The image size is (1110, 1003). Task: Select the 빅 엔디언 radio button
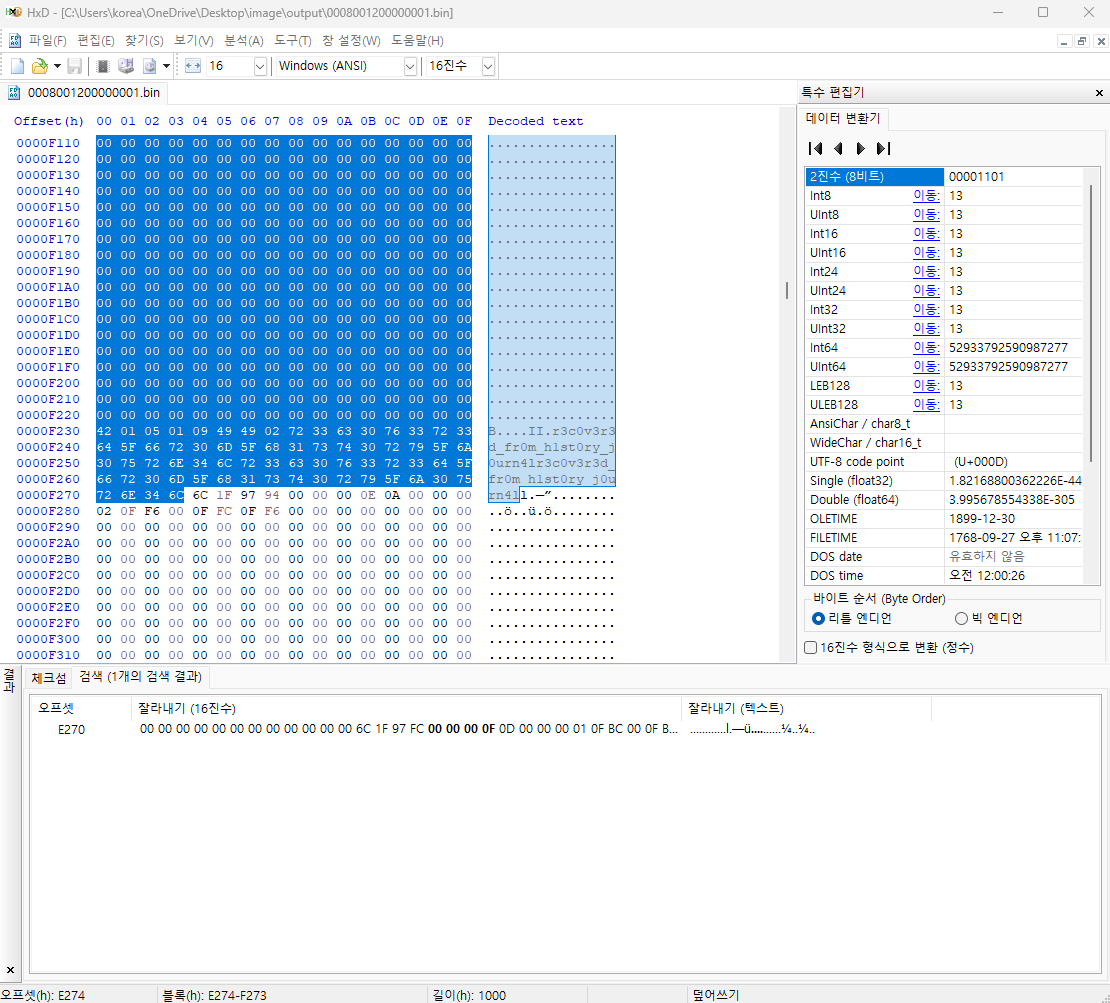(962, 618)
